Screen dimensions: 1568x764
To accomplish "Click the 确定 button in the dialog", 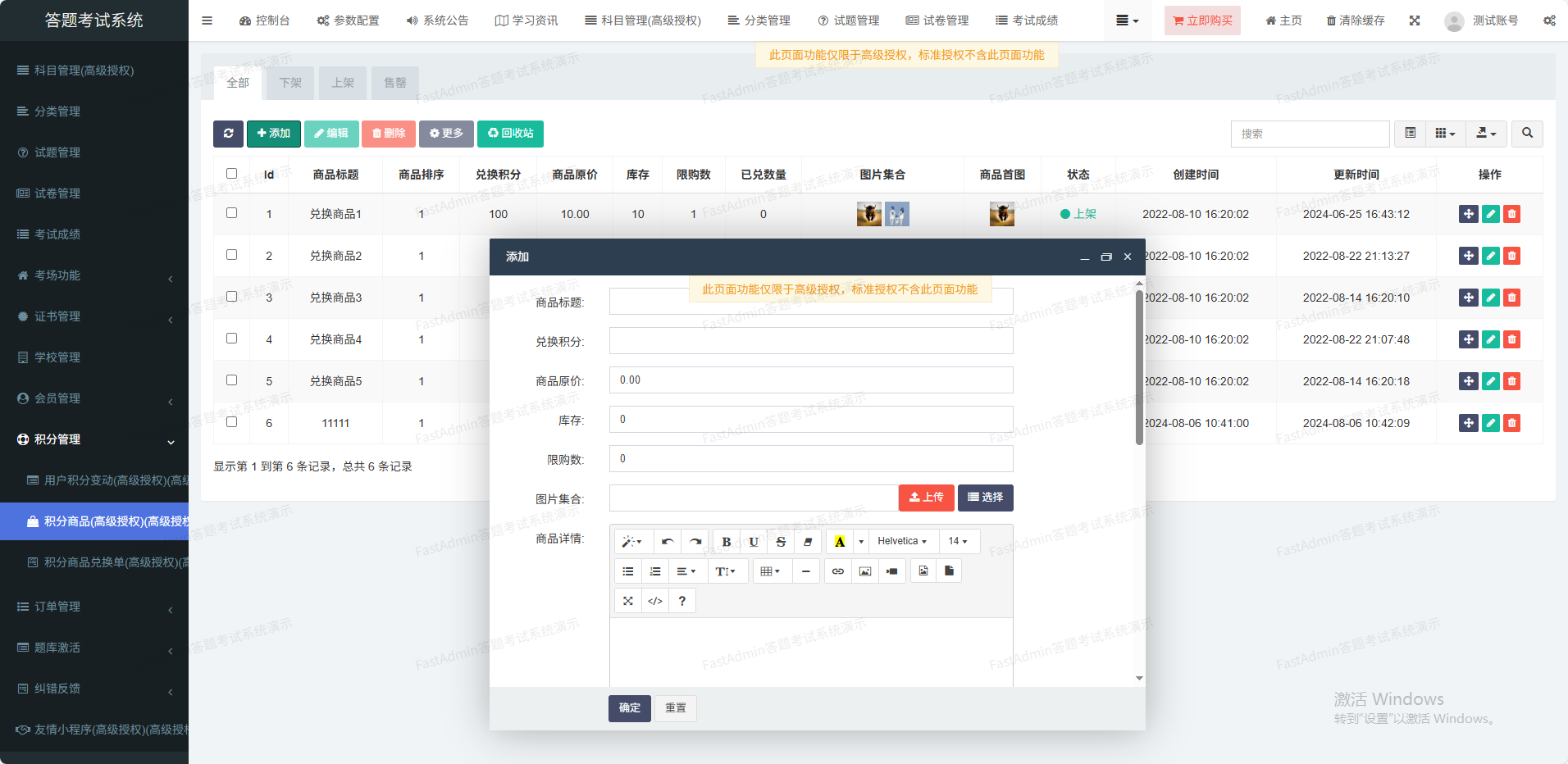I will pos(629,708).
